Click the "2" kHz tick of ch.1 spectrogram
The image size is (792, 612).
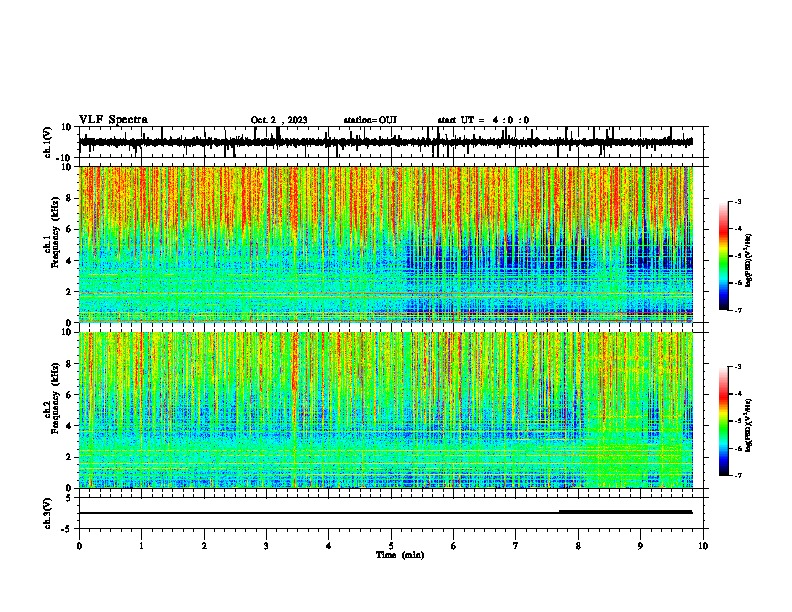pos(70,292)
